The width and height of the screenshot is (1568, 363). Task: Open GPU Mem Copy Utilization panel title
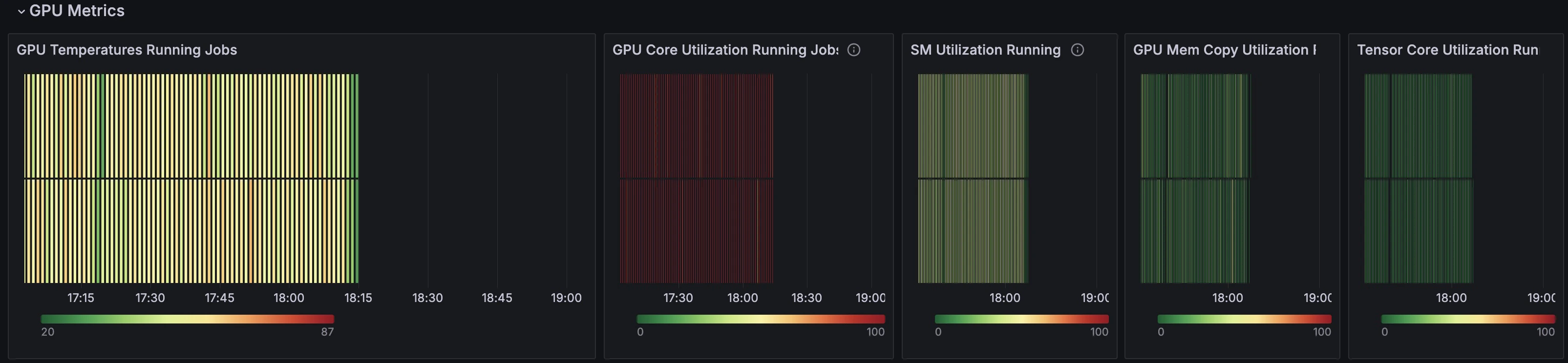point(1225,50)
